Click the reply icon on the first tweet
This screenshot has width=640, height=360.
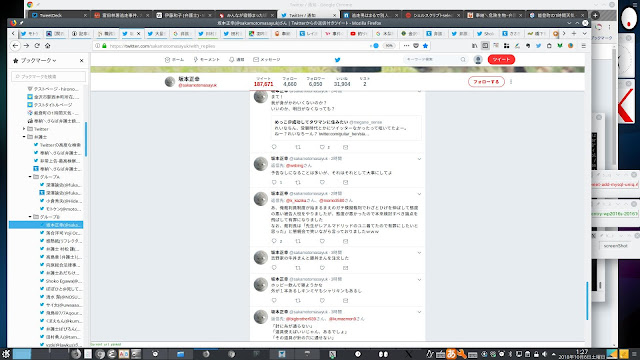click(x=274, y=147)
